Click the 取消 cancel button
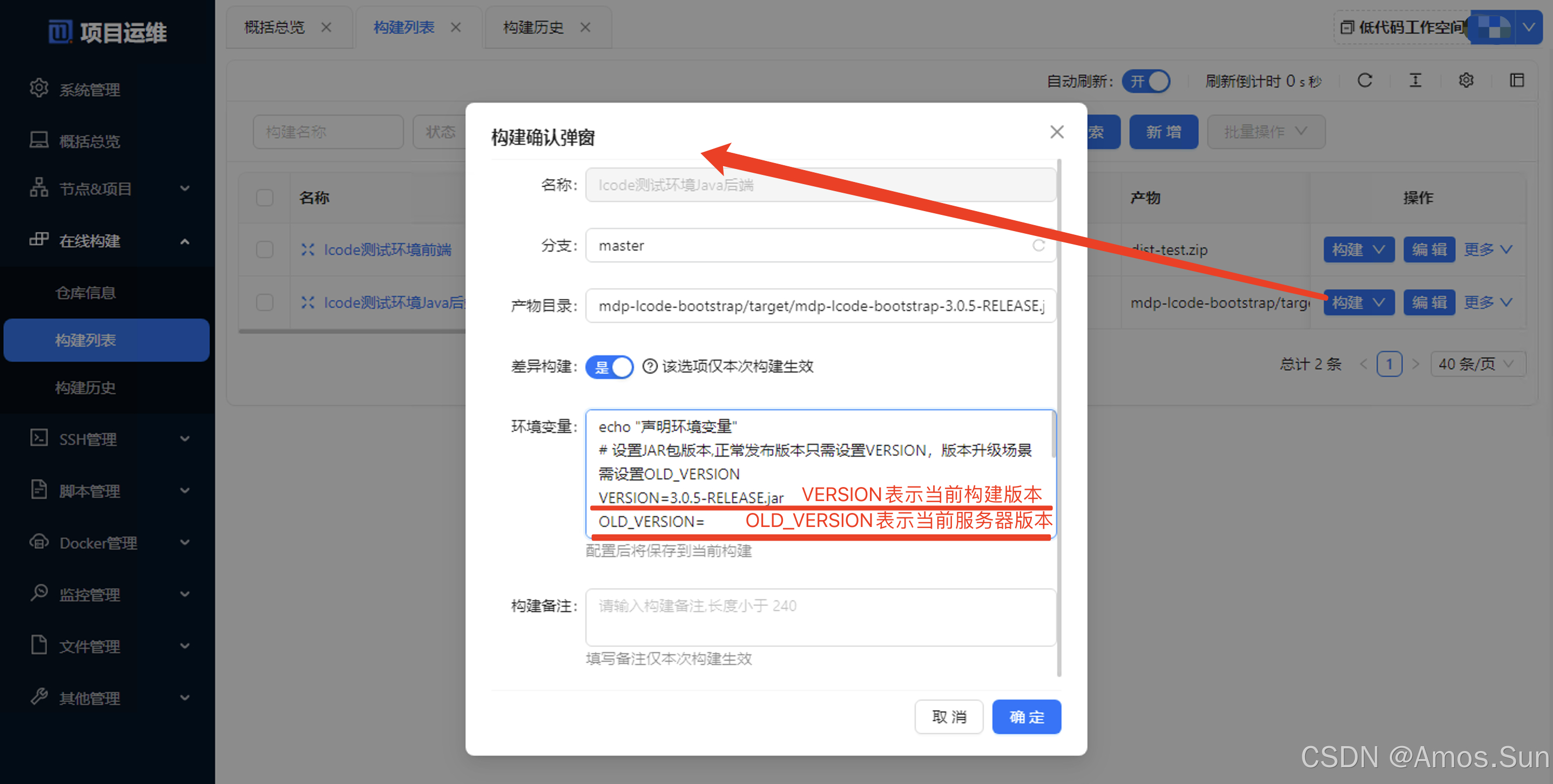 [x=948, y=717]
